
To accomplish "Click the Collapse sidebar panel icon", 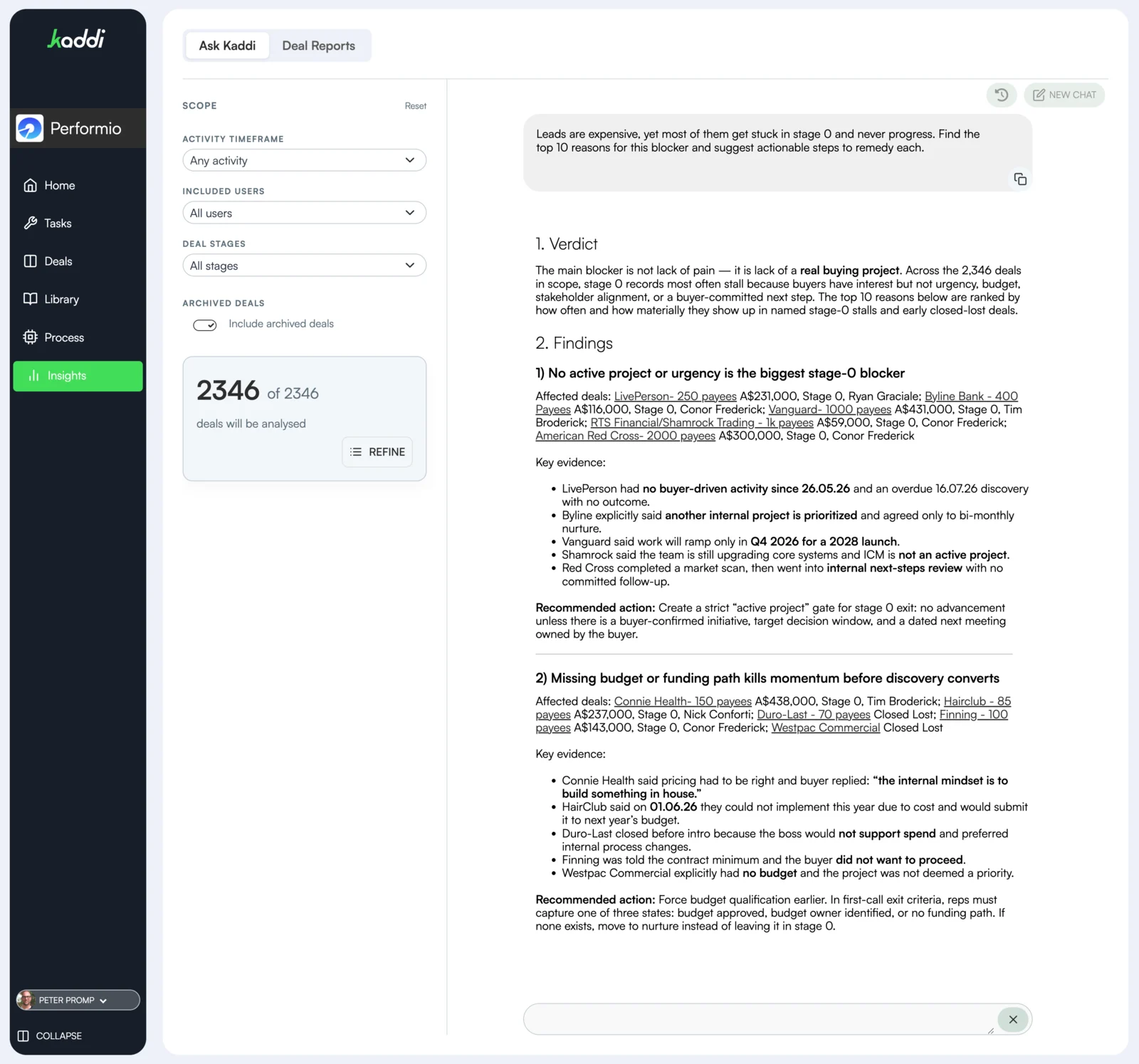I will [x=23, y=1036].
